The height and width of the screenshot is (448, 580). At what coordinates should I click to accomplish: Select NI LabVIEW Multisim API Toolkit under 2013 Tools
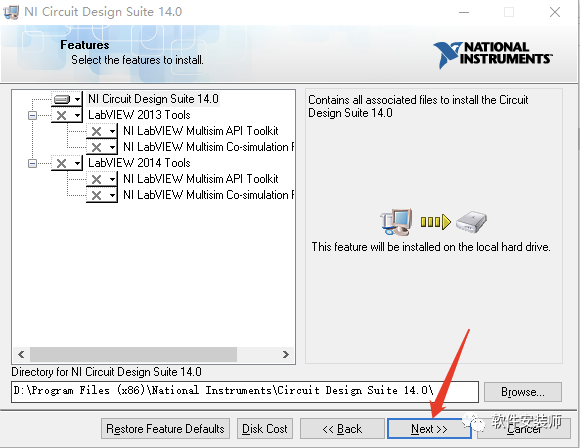point(200,131)
